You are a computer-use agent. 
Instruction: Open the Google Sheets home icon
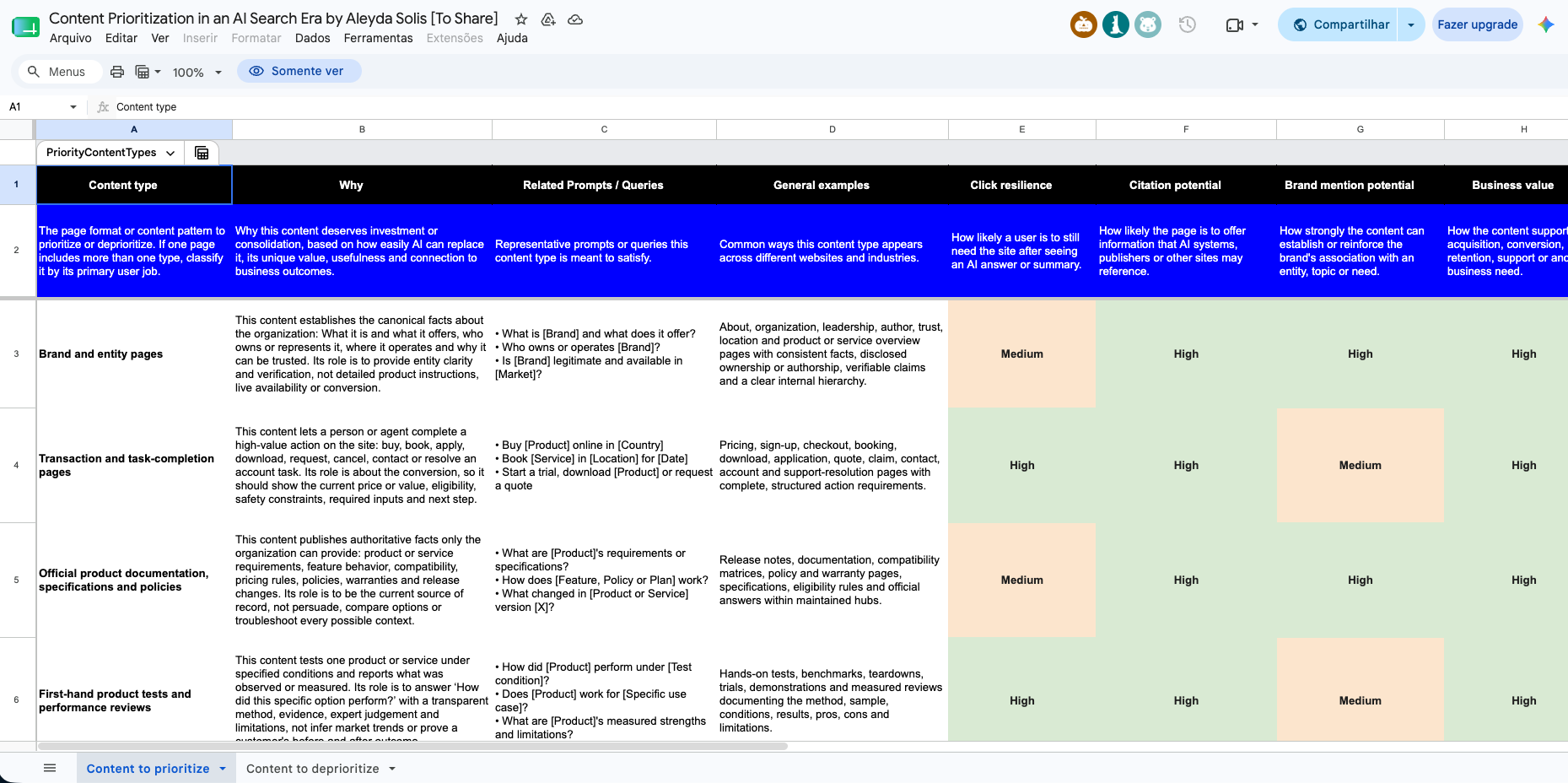[x=25, y=26]
